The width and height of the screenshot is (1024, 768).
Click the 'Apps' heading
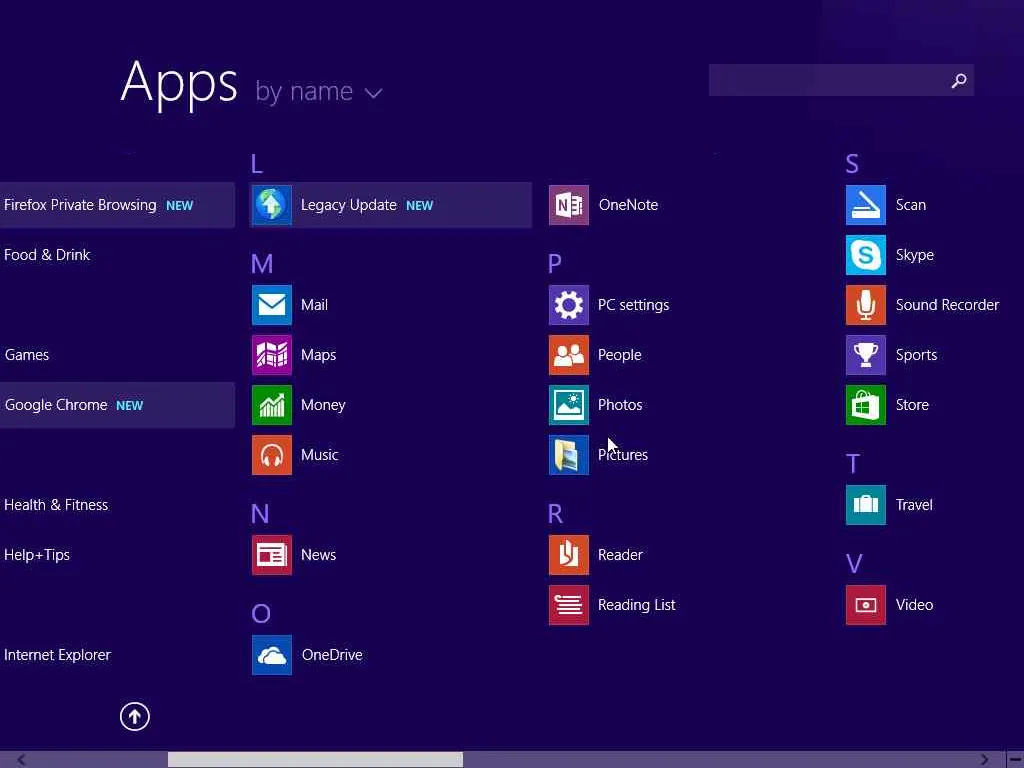click(x=179, y=83)
